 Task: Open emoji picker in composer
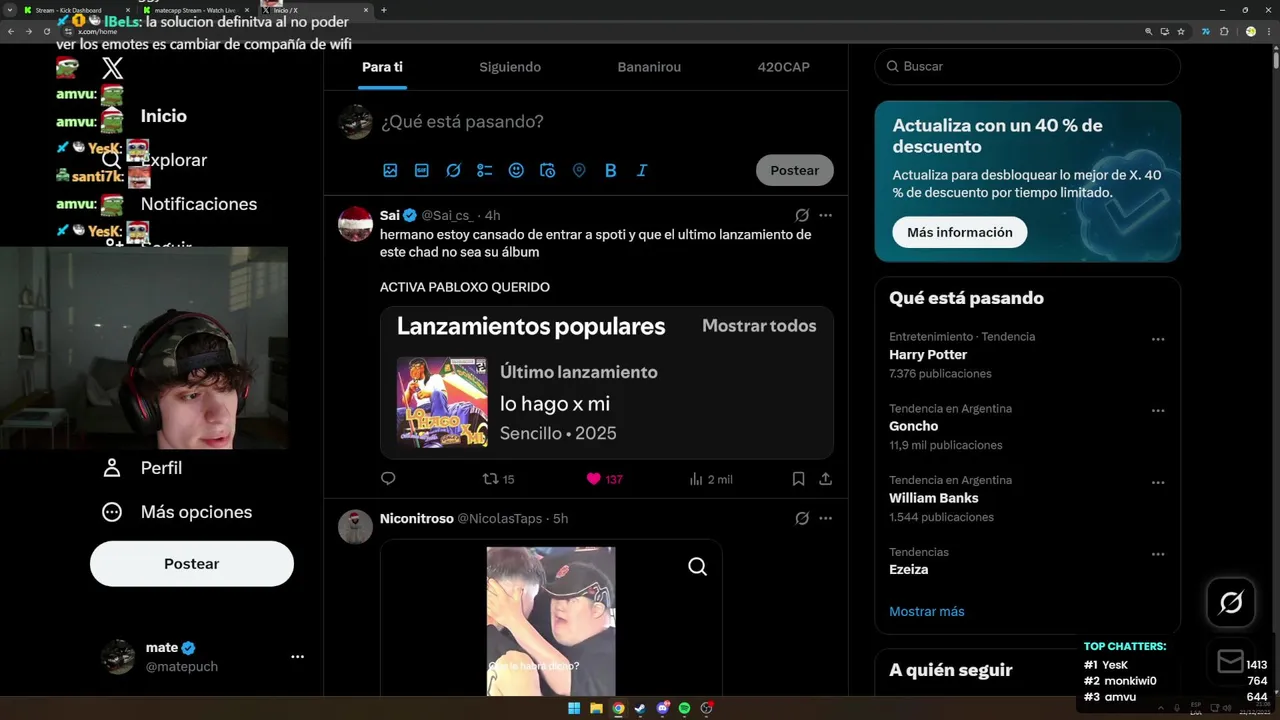click(x=516, y=171)
